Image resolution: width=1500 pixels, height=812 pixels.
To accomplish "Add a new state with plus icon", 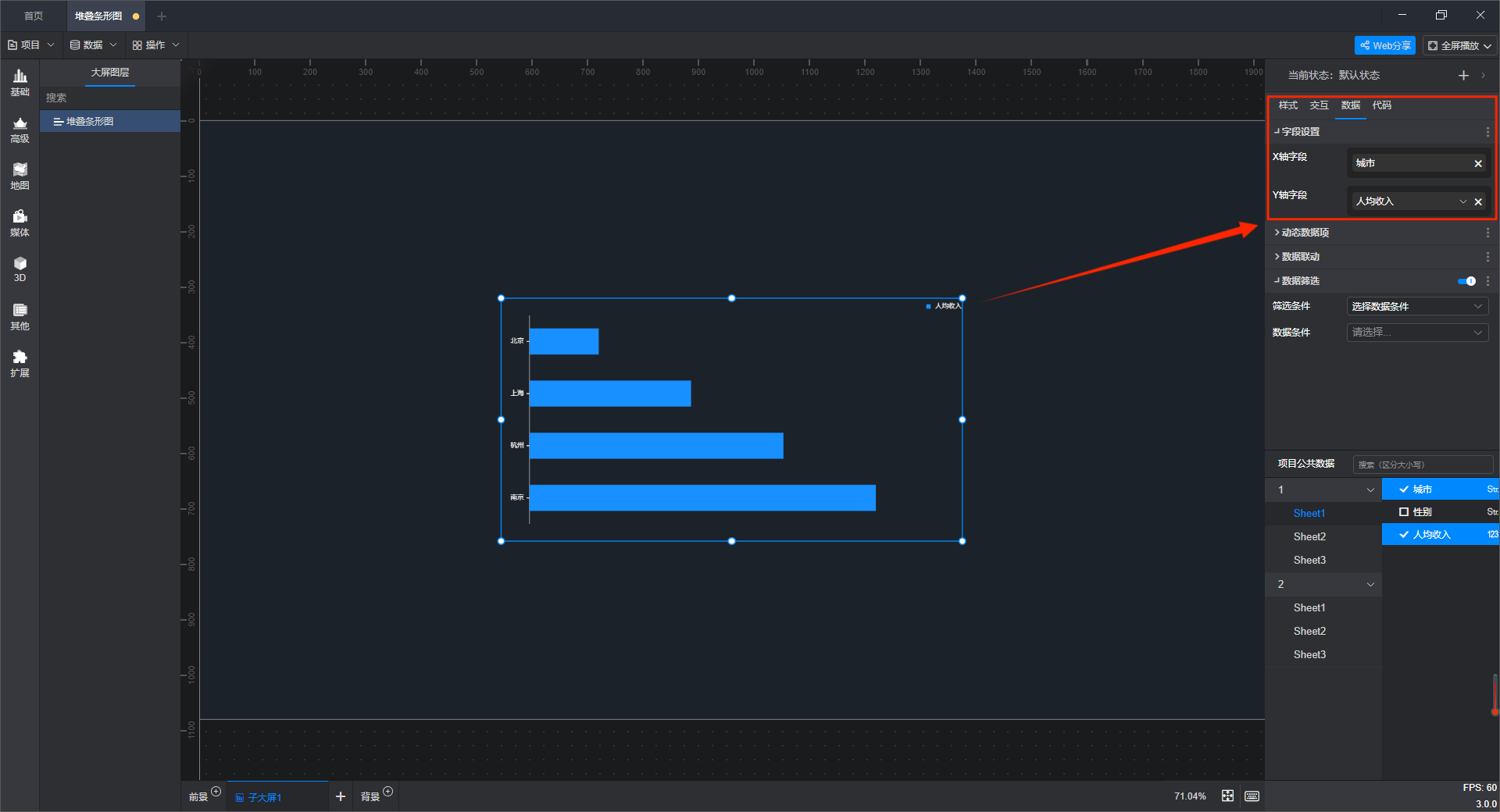I will (1463, 75).
